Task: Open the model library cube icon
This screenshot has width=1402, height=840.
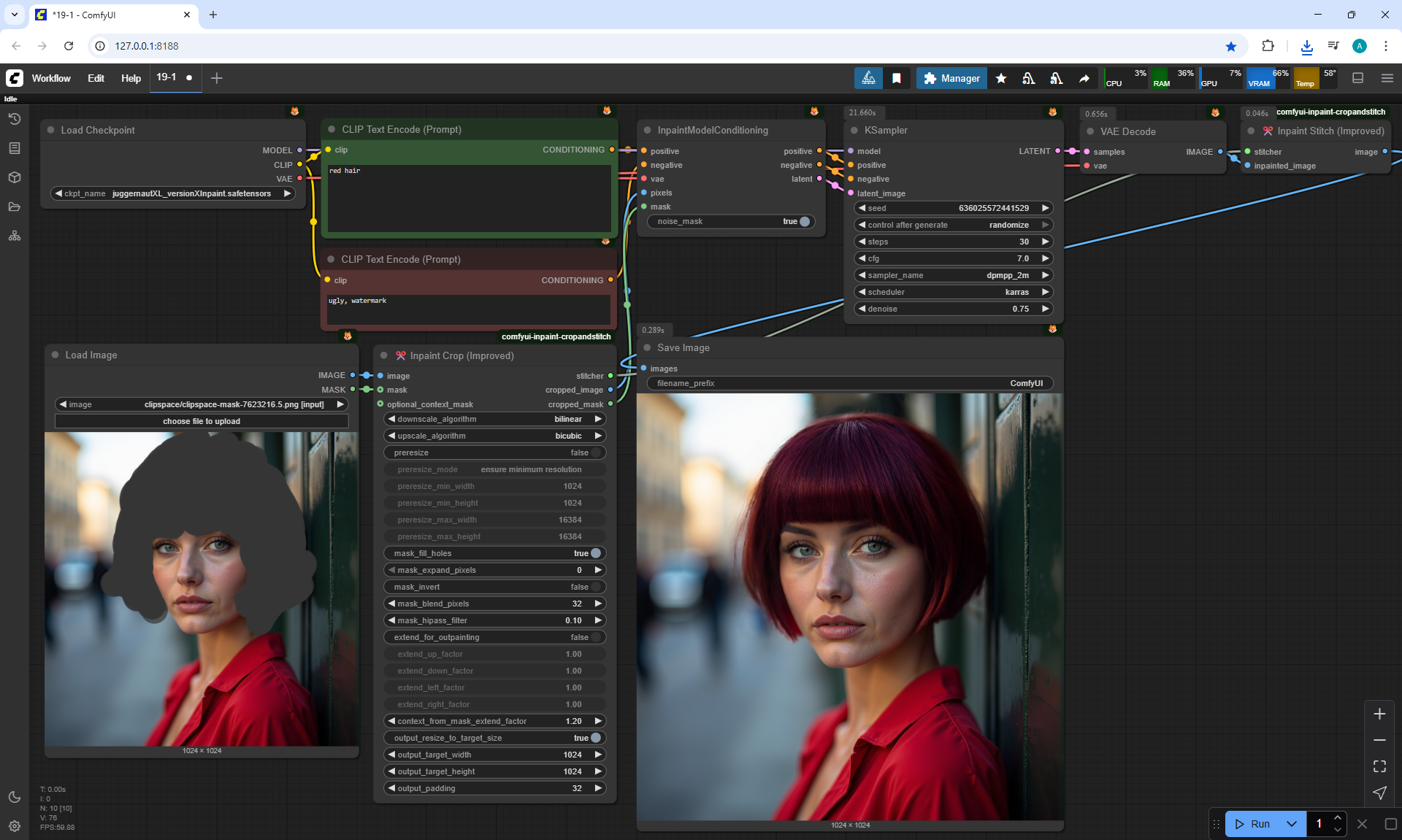Action: (x=15, y=177)
